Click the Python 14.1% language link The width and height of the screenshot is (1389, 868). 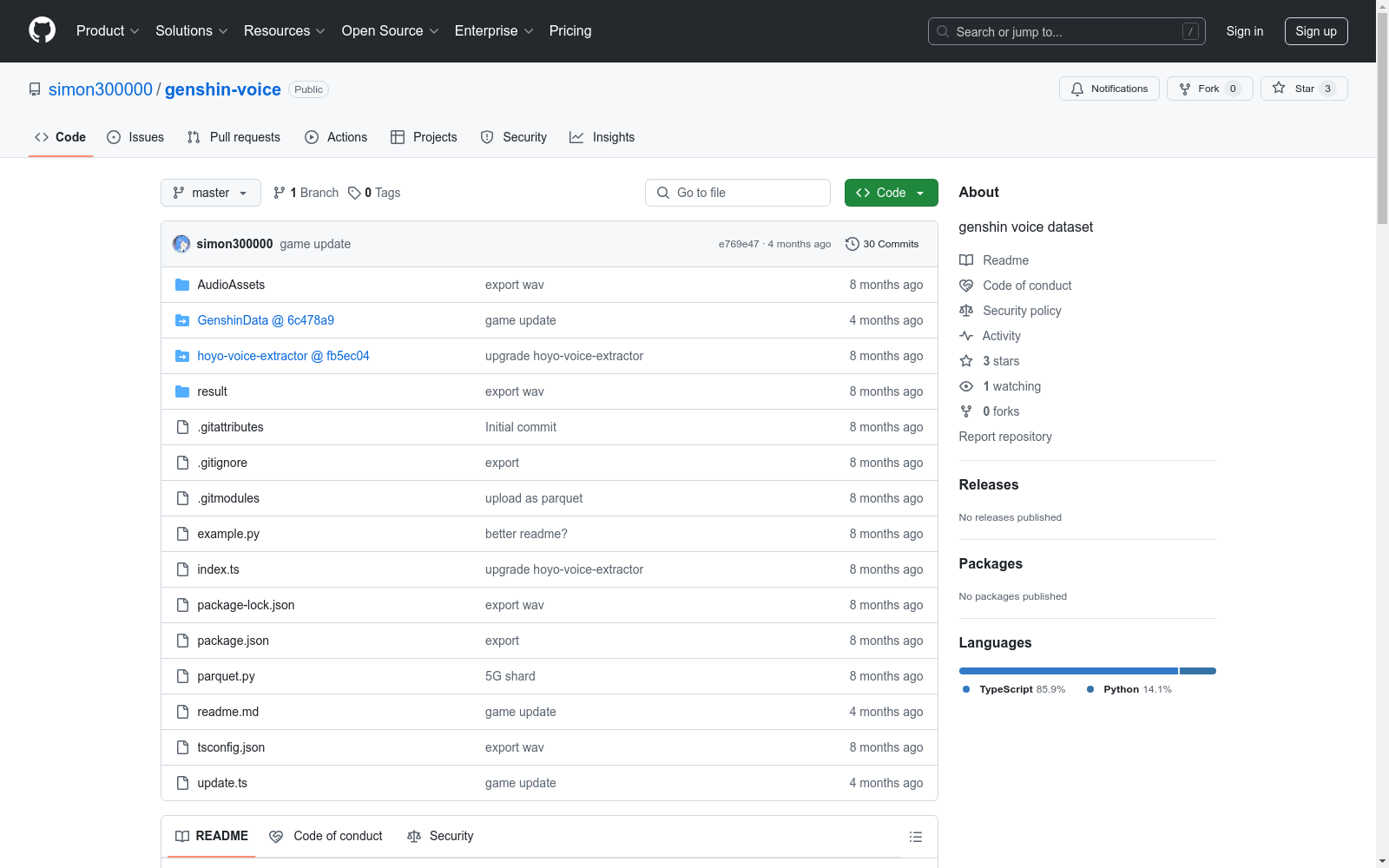tap(1129, 689)
